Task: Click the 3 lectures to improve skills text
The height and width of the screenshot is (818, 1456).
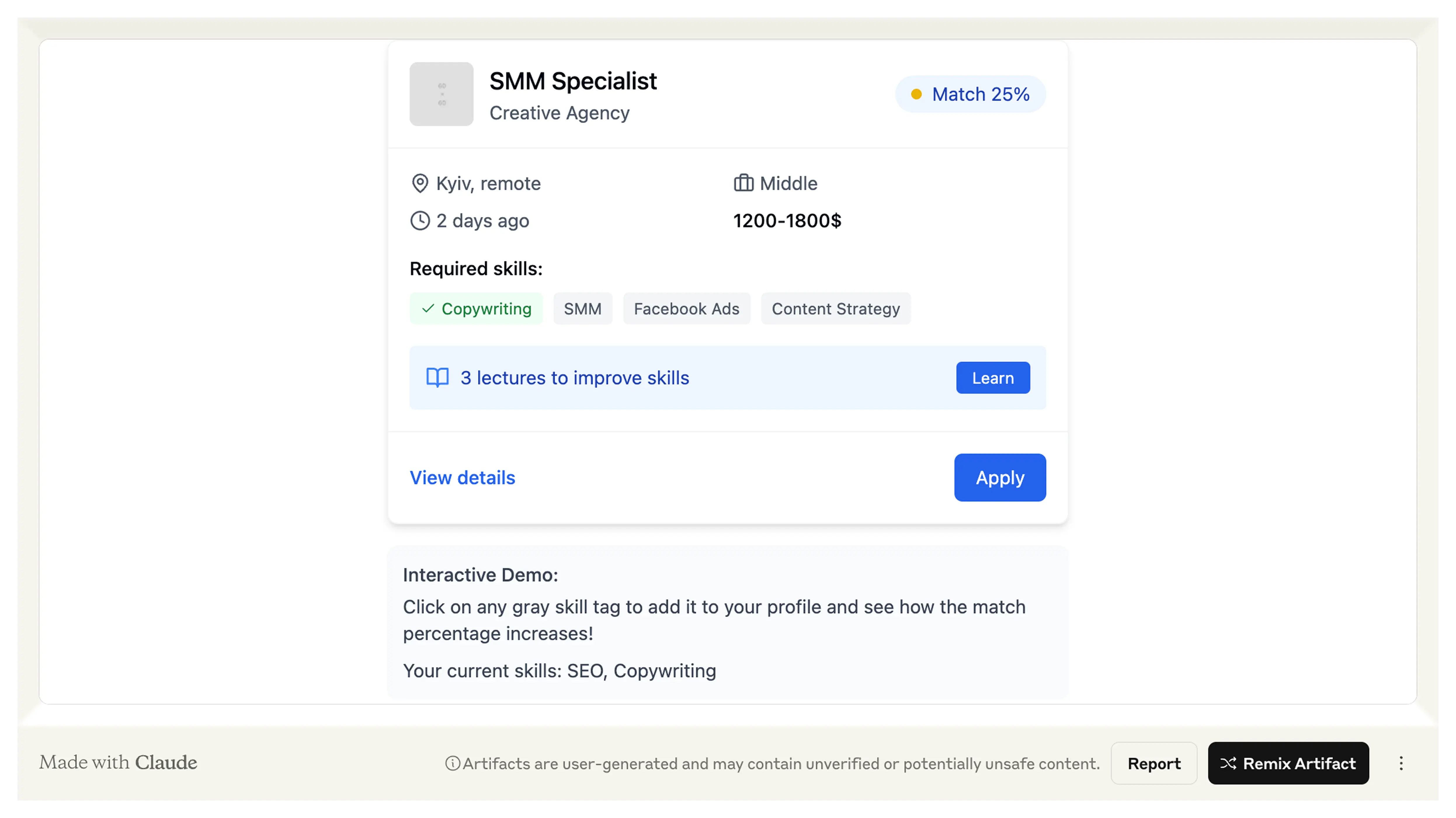Action: point(575,378)
